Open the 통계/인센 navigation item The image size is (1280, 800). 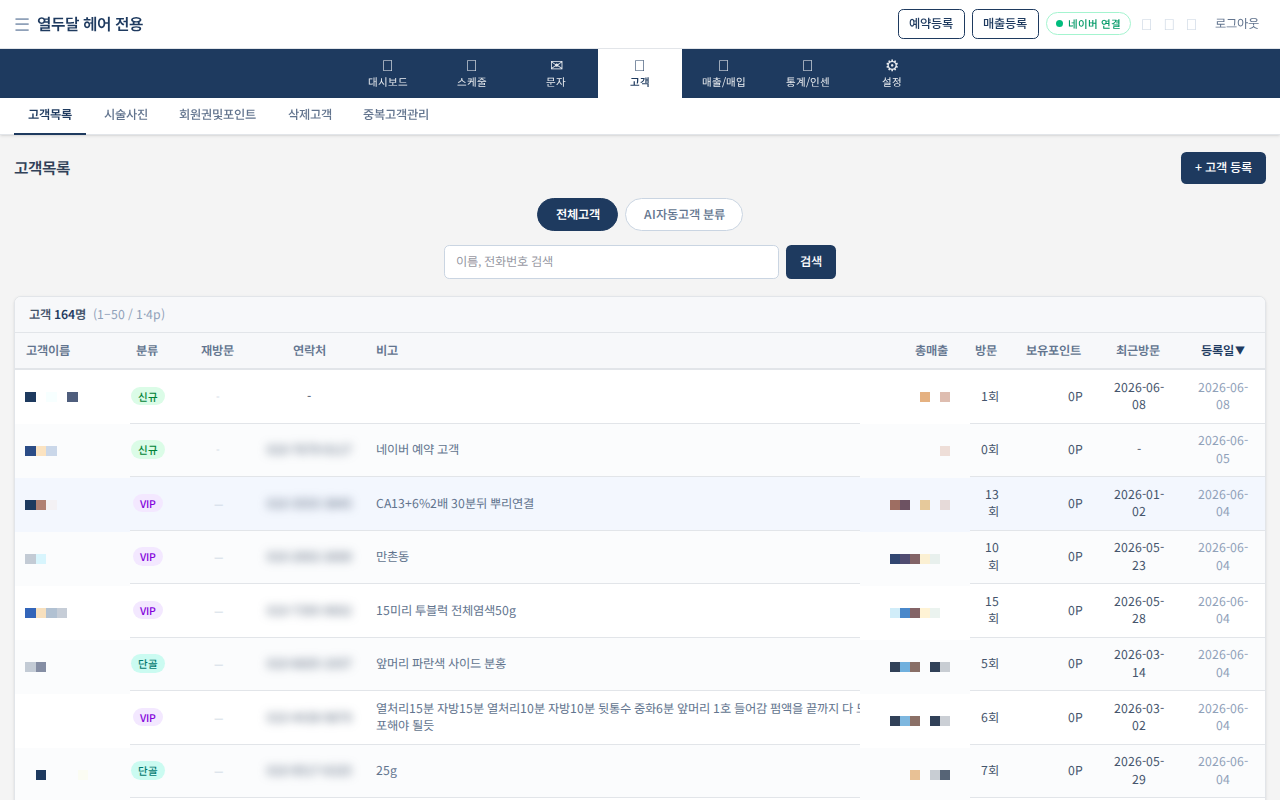click(808, 73)
